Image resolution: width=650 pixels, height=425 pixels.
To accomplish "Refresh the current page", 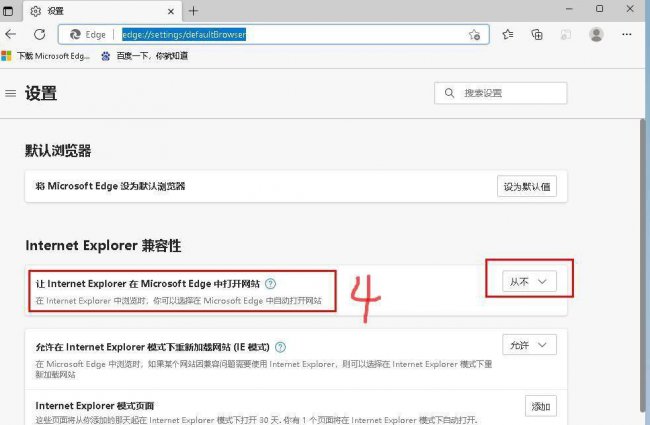I will (x=40, y=34).
